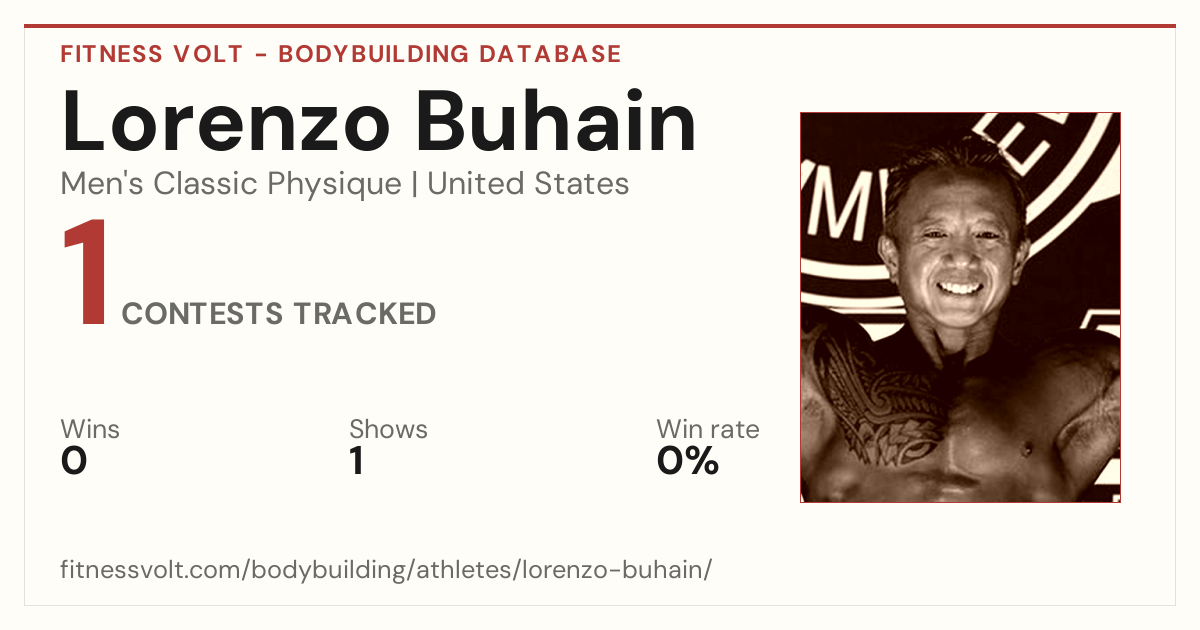Select the Men's Classic Physique division text
Screen dimensions: 1200x630
click(x=232, y=184)
